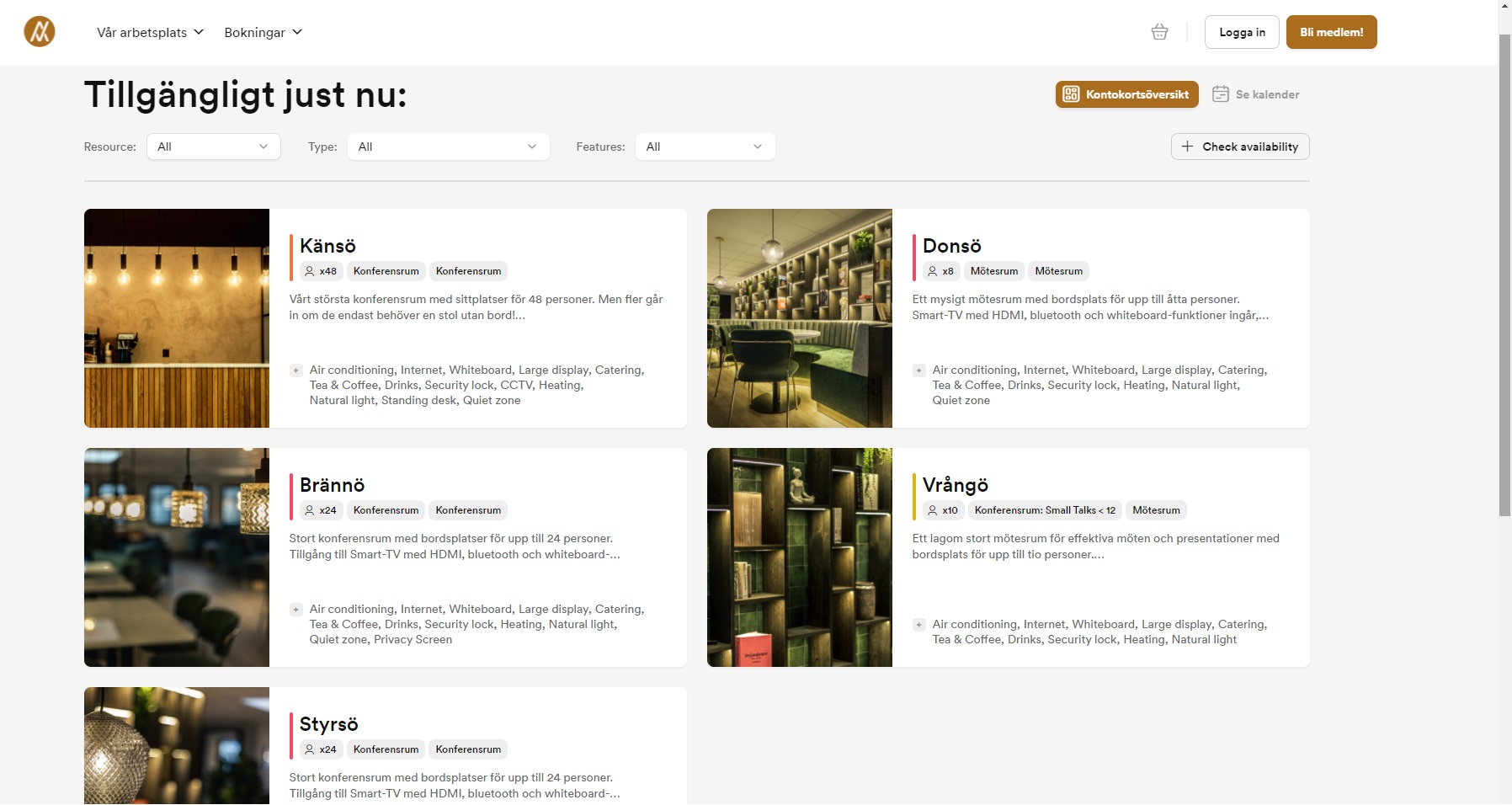Viewport: 1512px width, 805px height.
Task: Click the person capacity icon on Styrsö
Action: [x=310, y=749]
